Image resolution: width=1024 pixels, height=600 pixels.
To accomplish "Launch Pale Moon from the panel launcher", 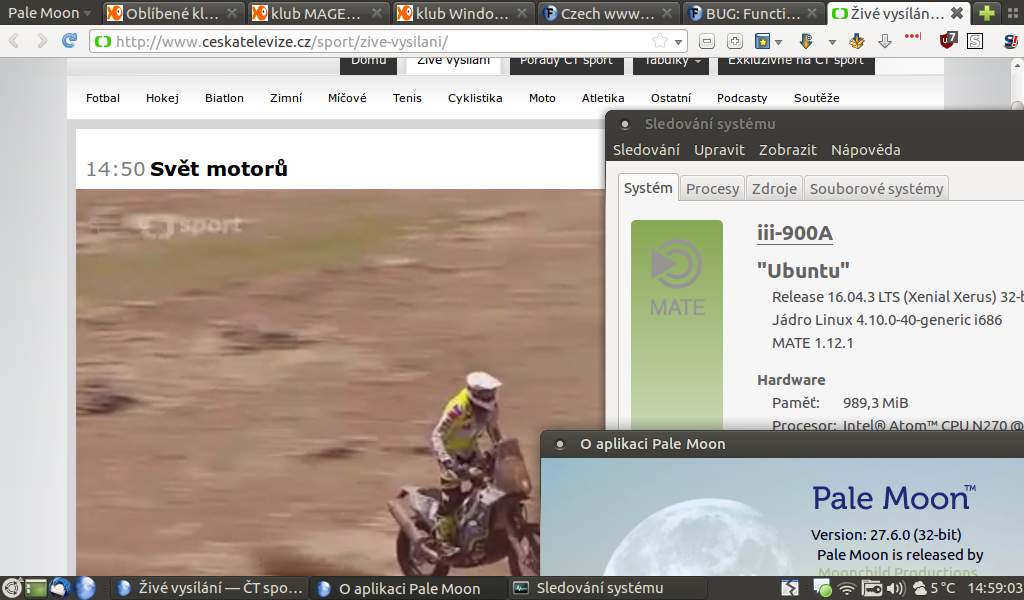I will coord(85,588).
